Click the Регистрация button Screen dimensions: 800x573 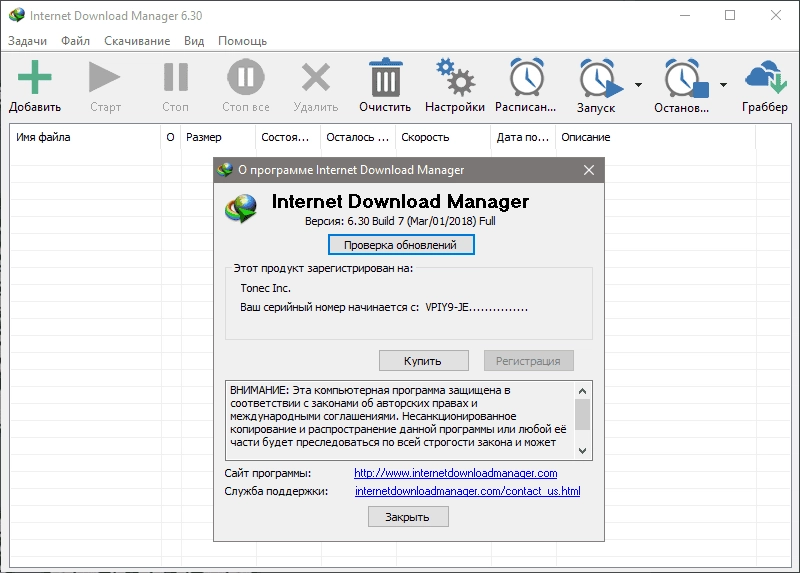pos(529,361)
